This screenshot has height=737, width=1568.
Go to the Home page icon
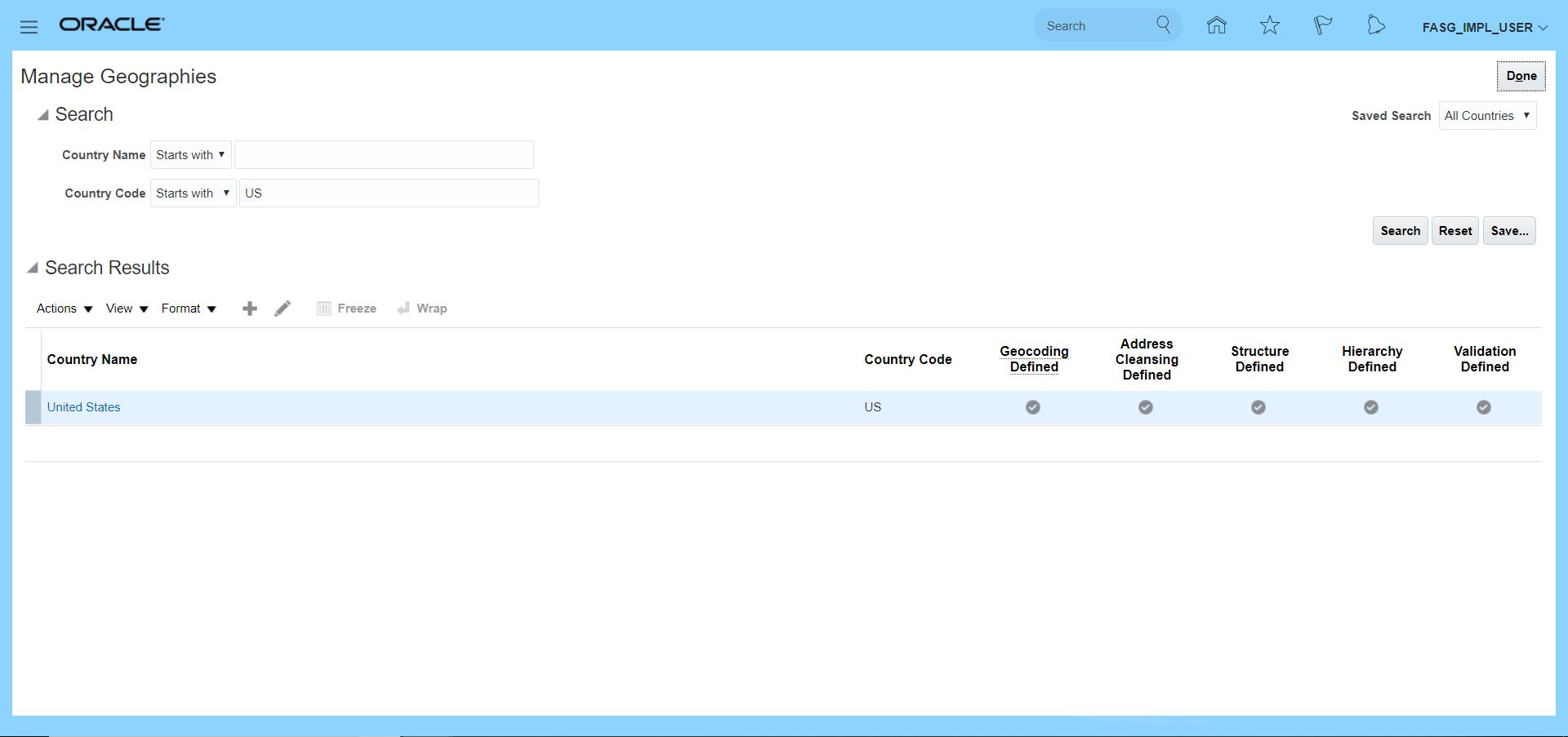[x=1216, y=26]
